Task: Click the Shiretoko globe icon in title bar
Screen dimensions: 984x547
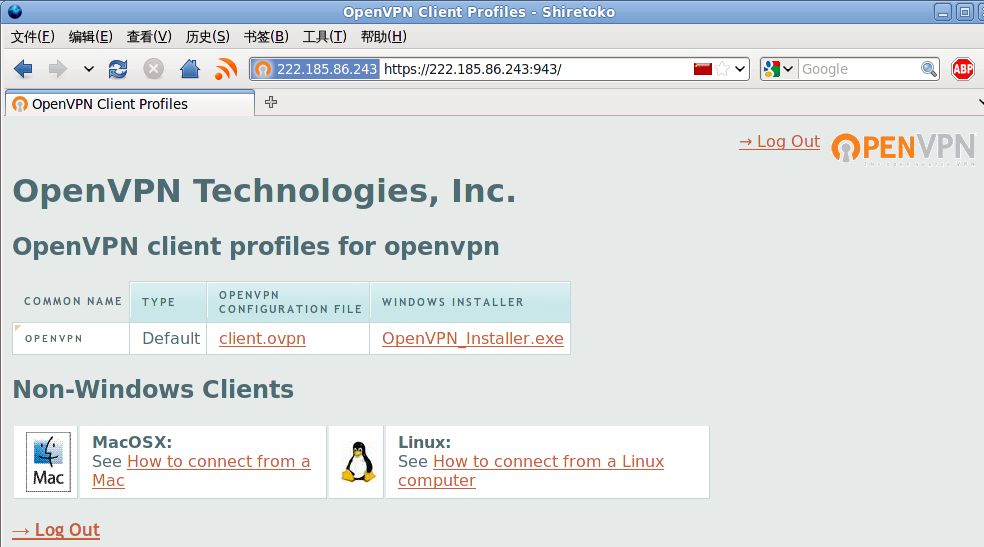Action: click(15, 11)
